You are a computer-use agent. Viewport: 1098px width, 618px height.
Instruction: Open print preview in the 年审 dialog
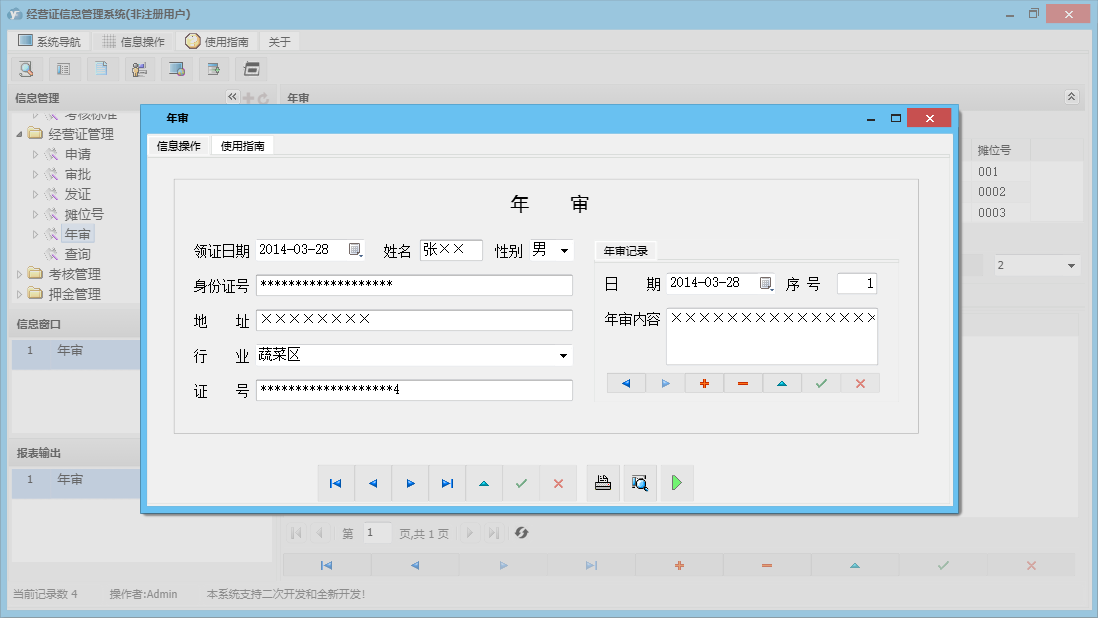point(640,483)
